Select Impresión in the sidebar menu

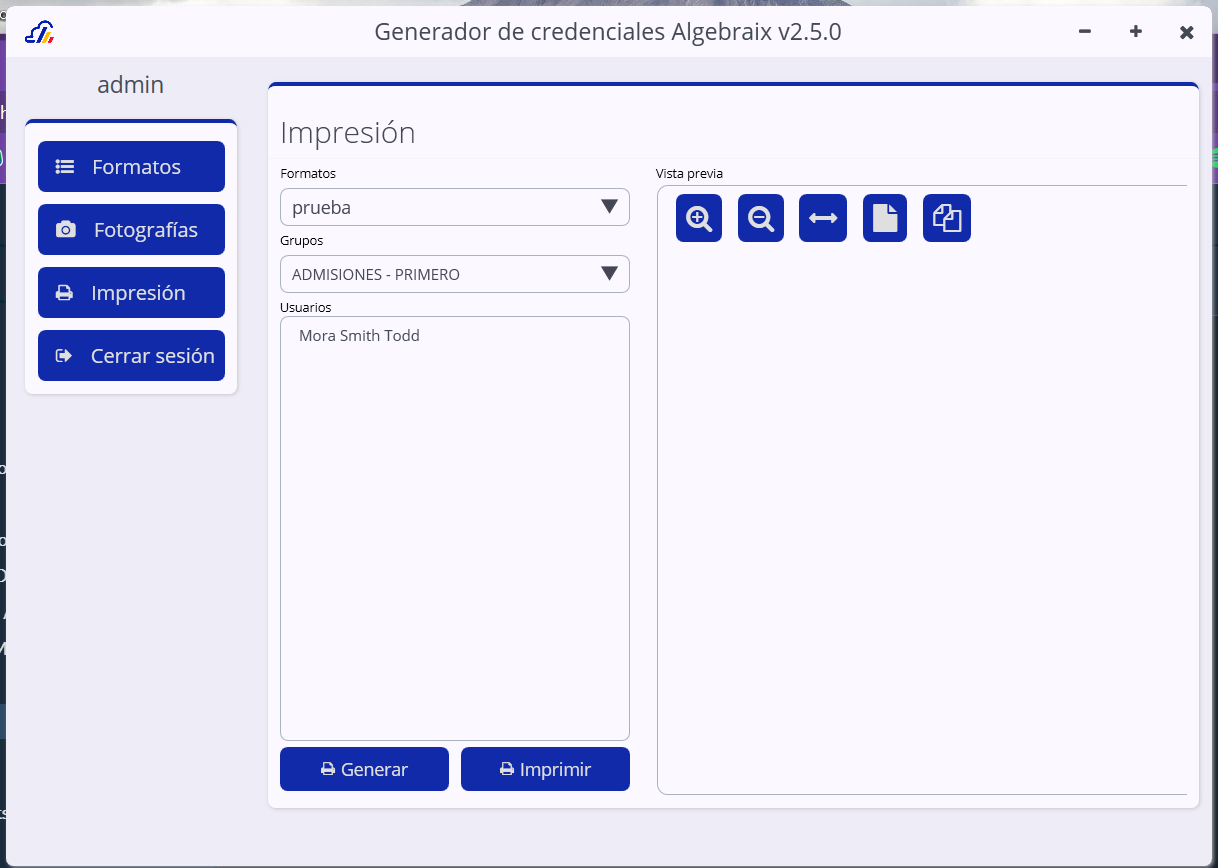tap(131, 293)
